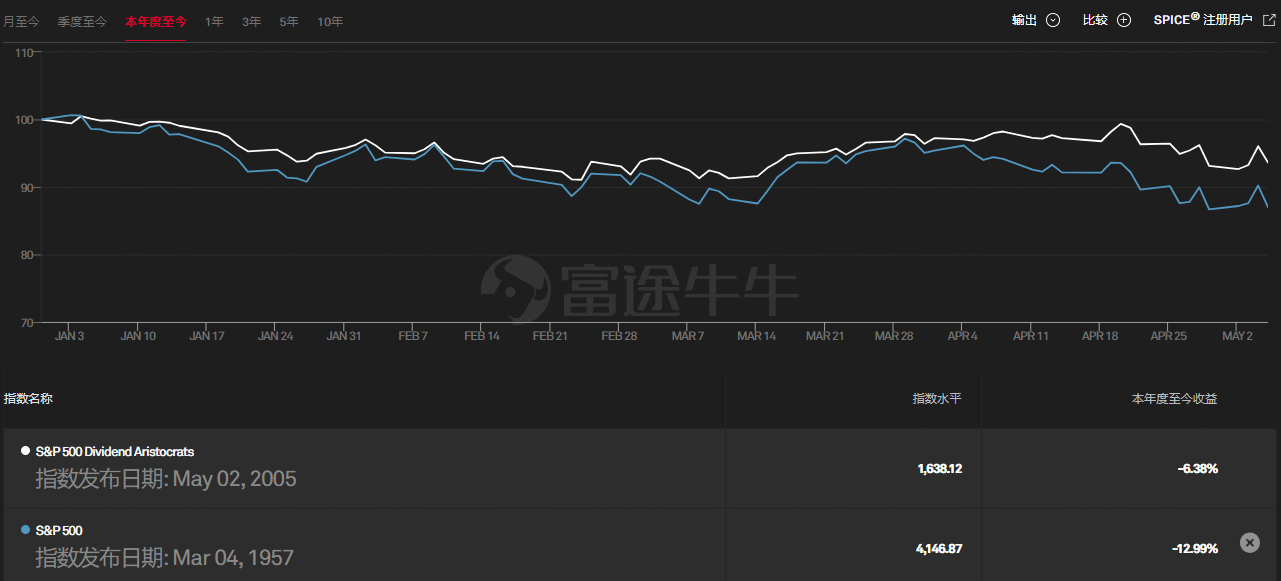
Task: Click the blue S&P 500 legend dot
Action: [25, 530]
